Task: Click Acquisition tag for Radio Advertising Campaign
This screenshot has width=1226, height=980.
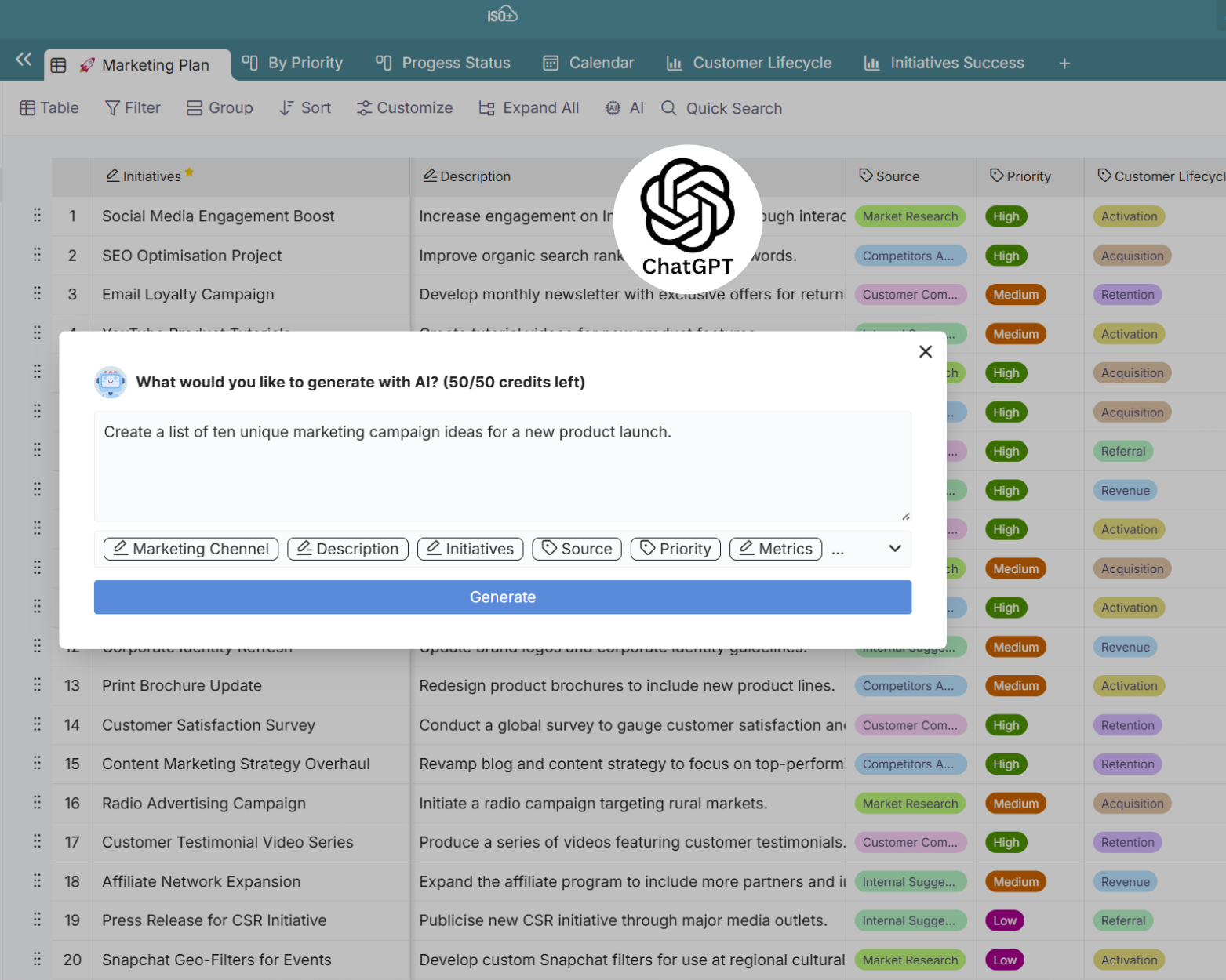Action: [1132, 804]
